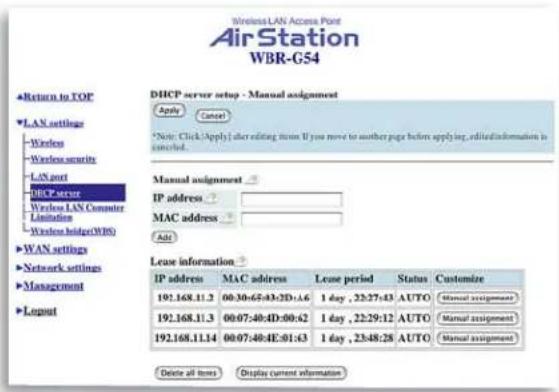Open the LAN port page

point(49,176)
